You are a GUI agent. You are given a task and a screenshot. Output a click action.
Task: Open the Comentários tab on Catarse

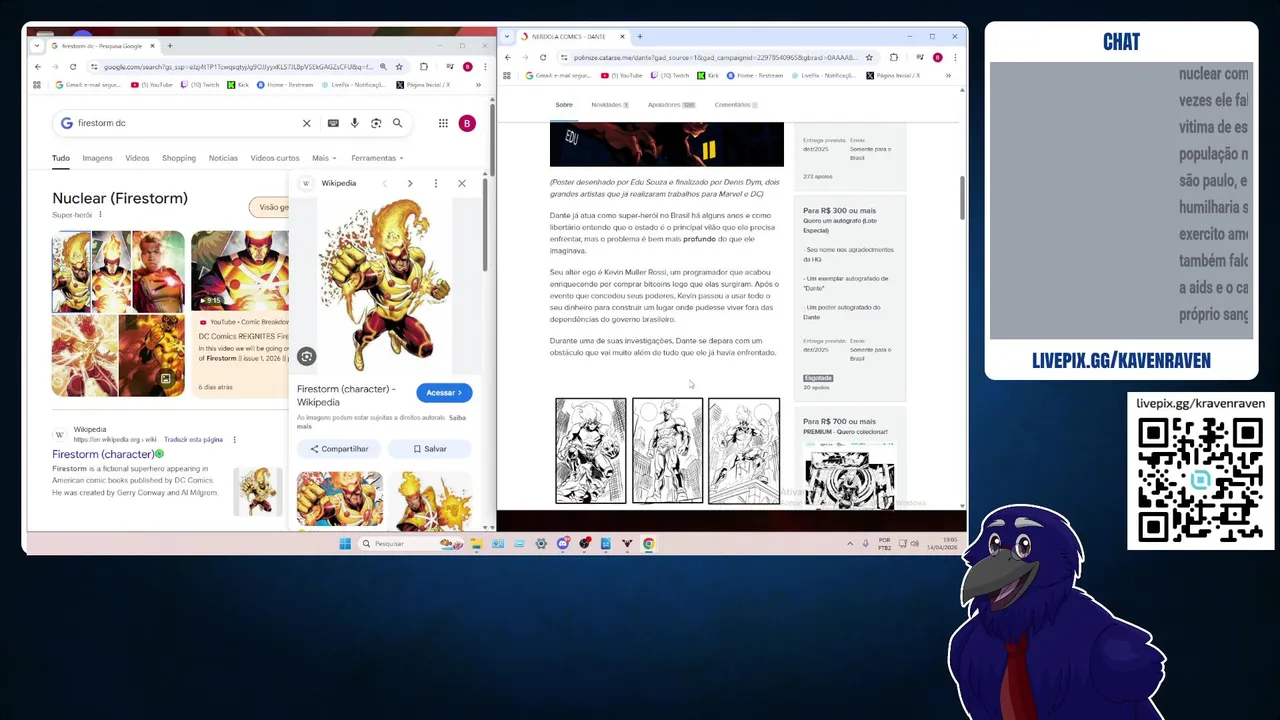coord(736,105)
